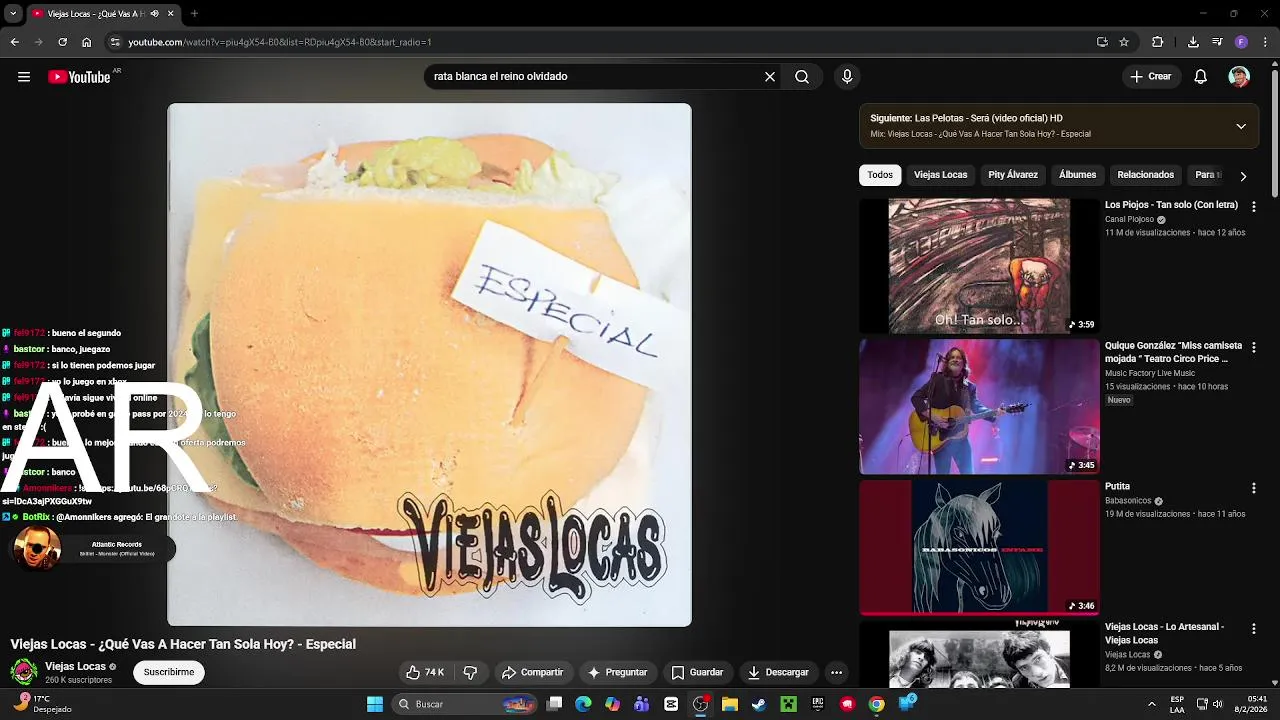Dislike the video with thumbs-down
Image resolution: width=1280 pixels, height=720 pixels.
tap(470, 672)
